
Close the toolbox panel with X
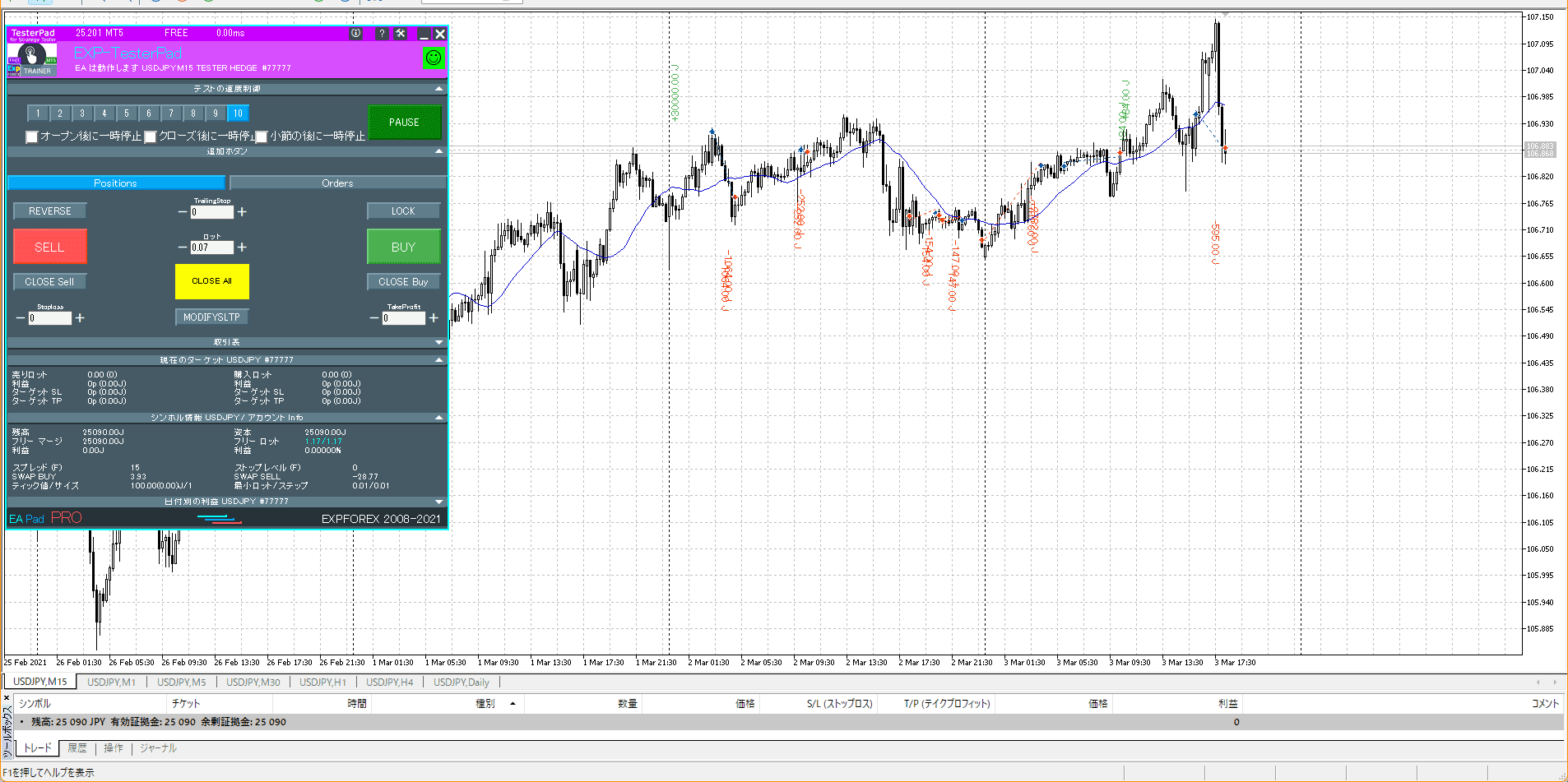7,698
